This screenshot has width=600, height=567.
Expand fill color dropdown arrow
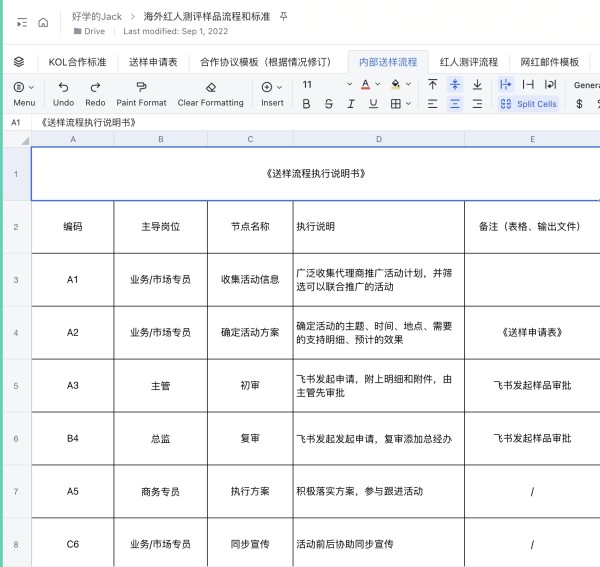click(408, 84)
